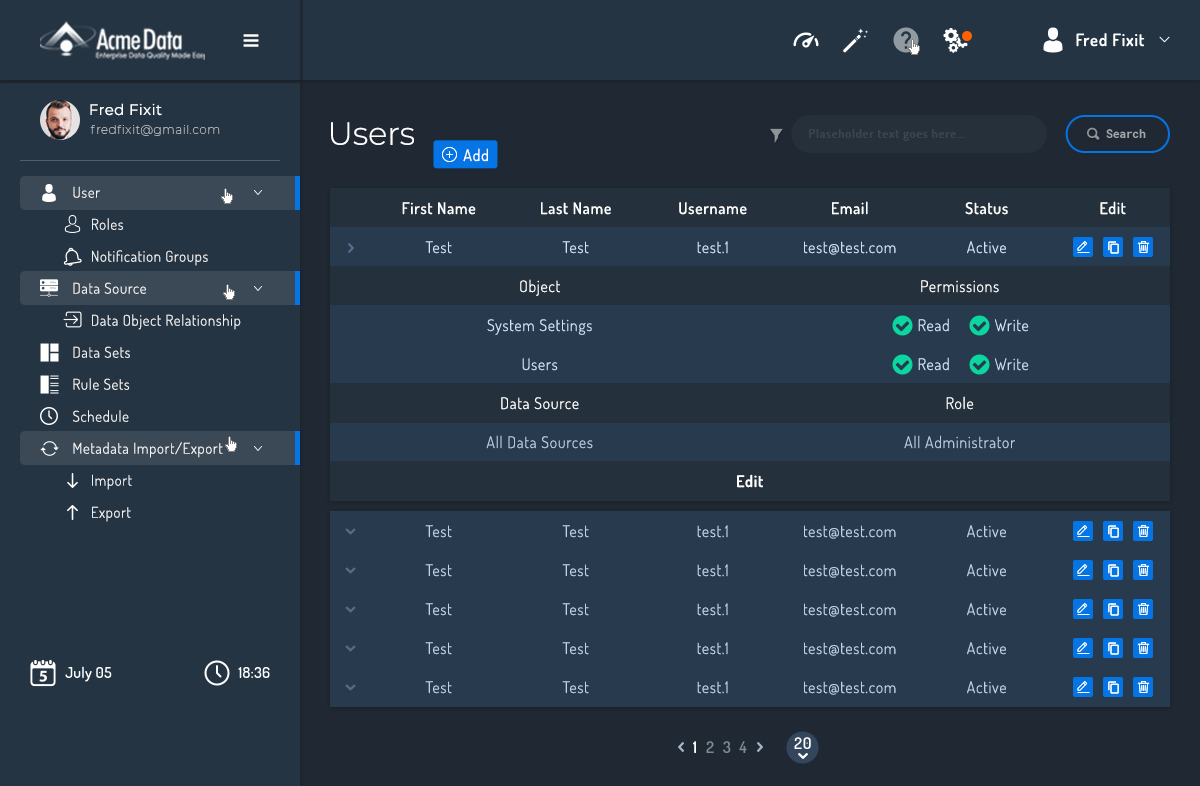Viewport: 1200px width, 786px height.
Task: Click the Add user button
Action: (465, 155)
